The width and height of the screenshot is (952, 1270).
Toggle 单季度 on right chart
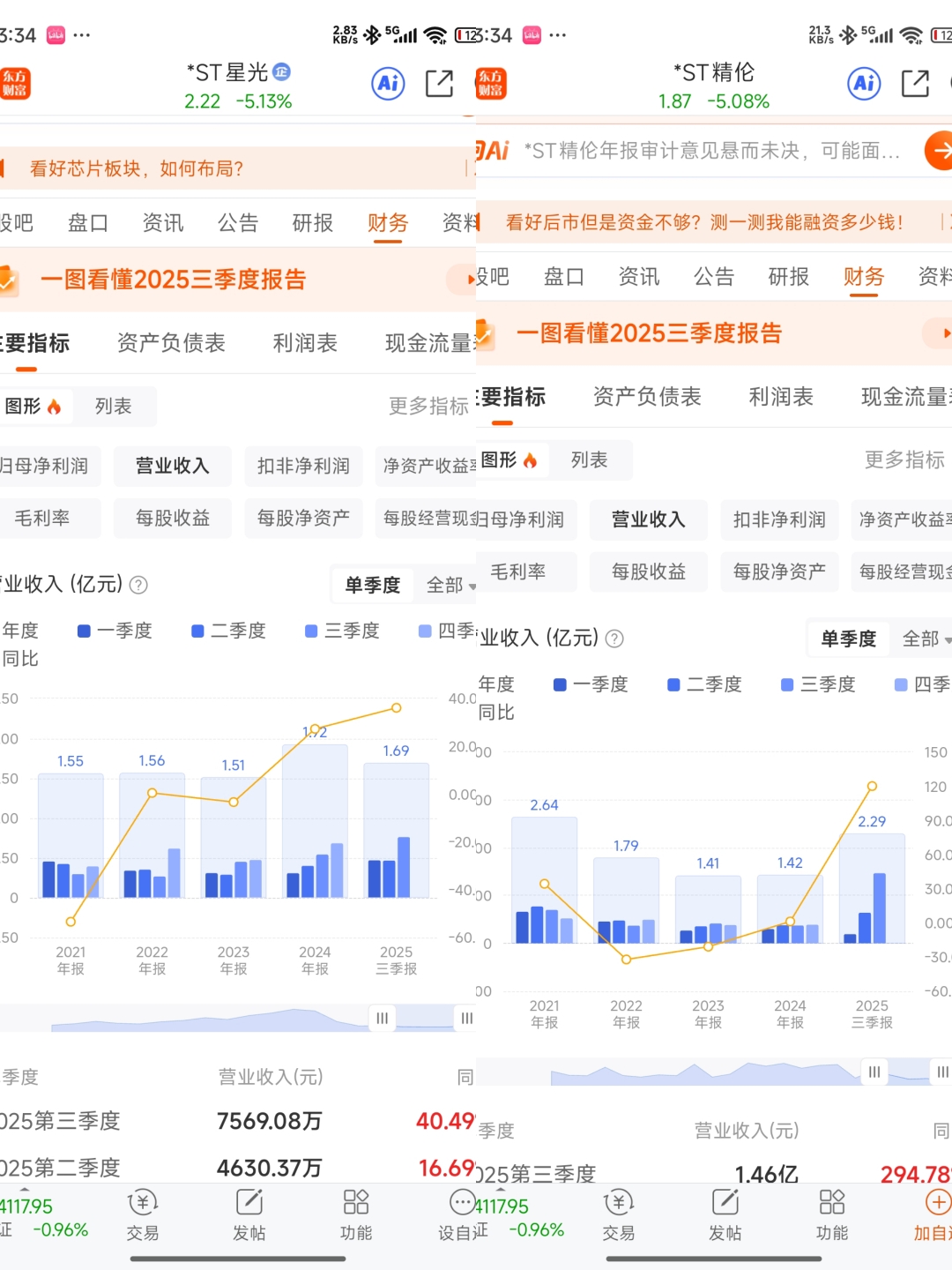tap(849, 639)
